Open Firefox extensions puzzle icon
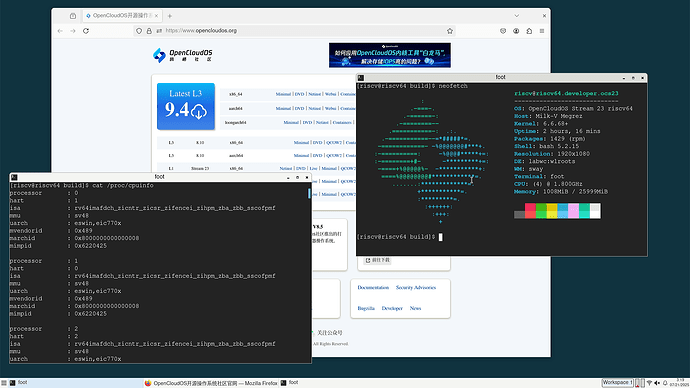Viewport: 690px width, 388px height. pos(529,31)
